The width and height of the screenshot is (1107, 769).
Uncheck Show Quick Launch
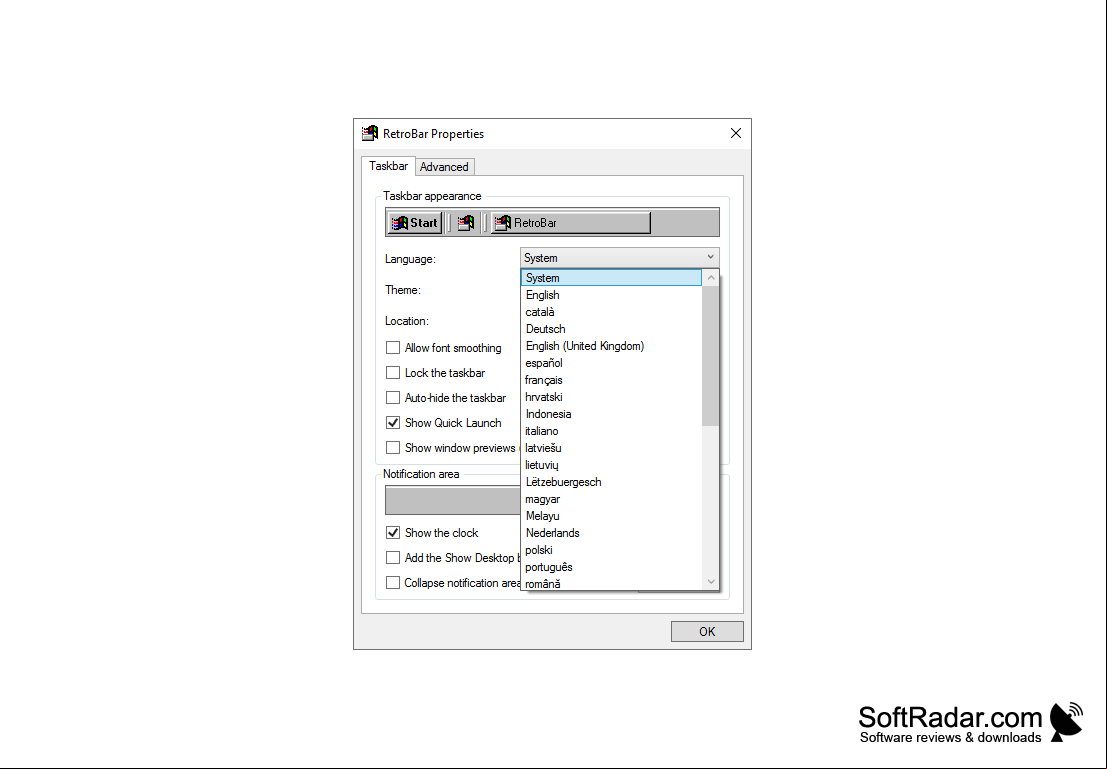coord(393,422)
